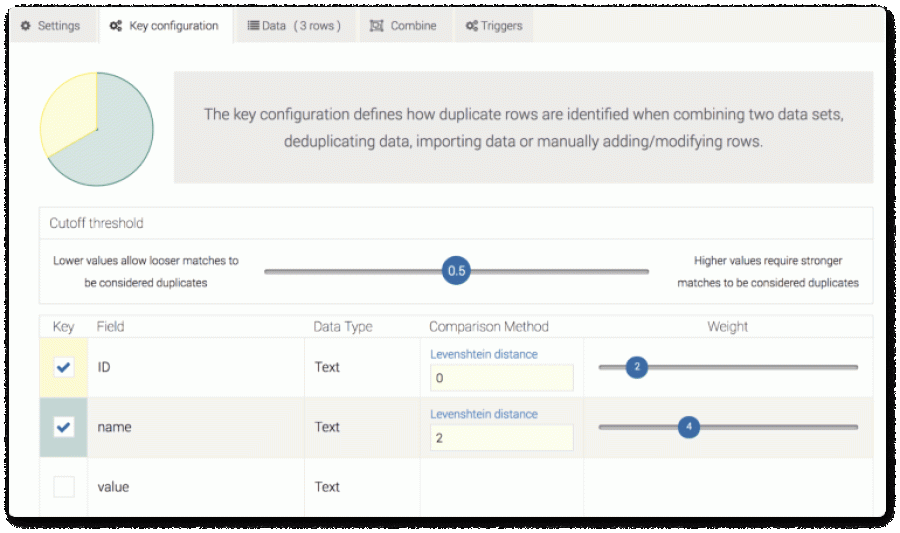Image resolution: width=900 pixels, height=533 pixels.
Task: Select the Key configuration tab
Action: pyautogui.click(x=165, y=26)
